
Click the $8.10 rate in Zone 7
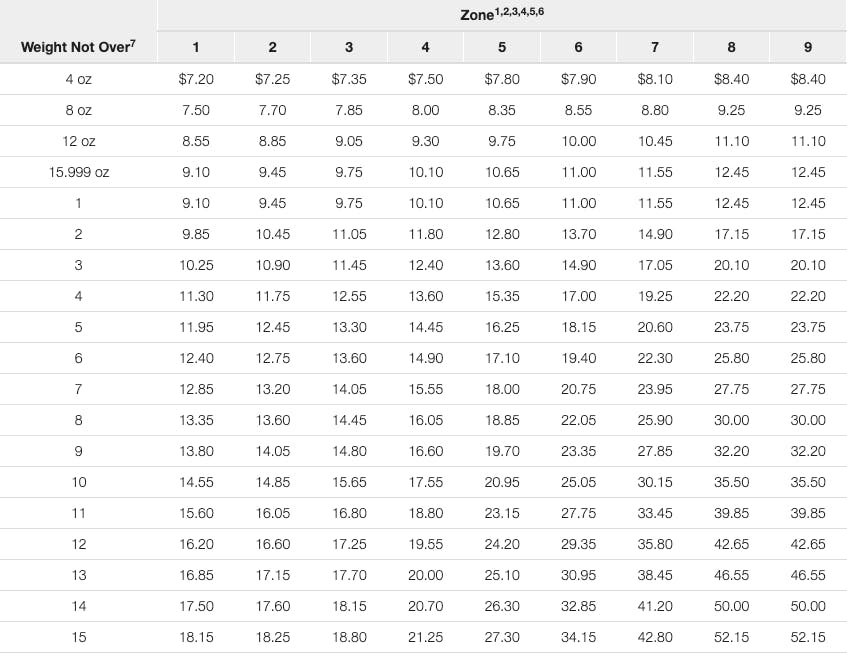[655, 79]
